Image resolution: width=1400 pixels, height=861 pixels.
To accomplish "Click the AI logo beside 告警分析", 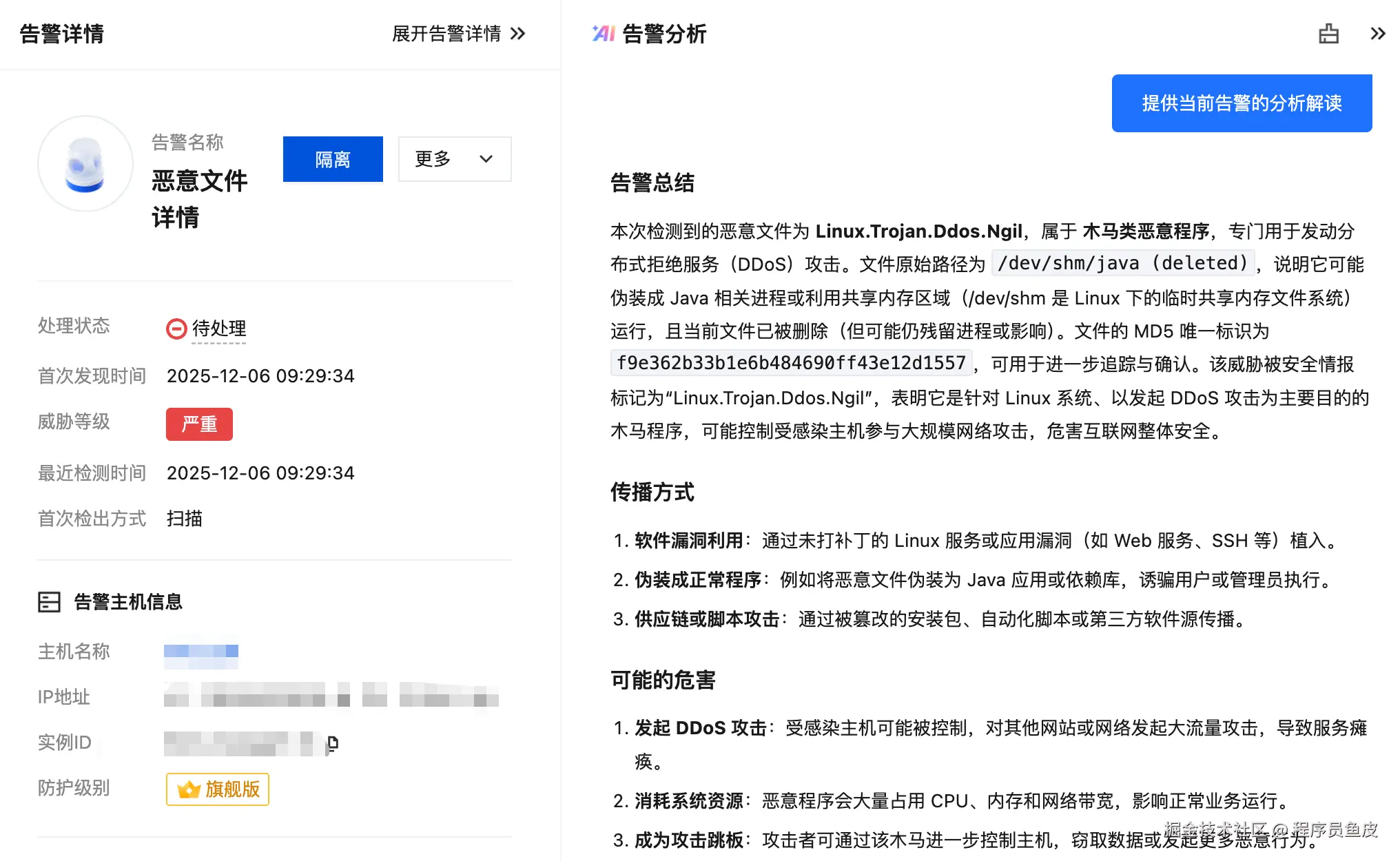I will pyautogui.click(x=603, y=33).
